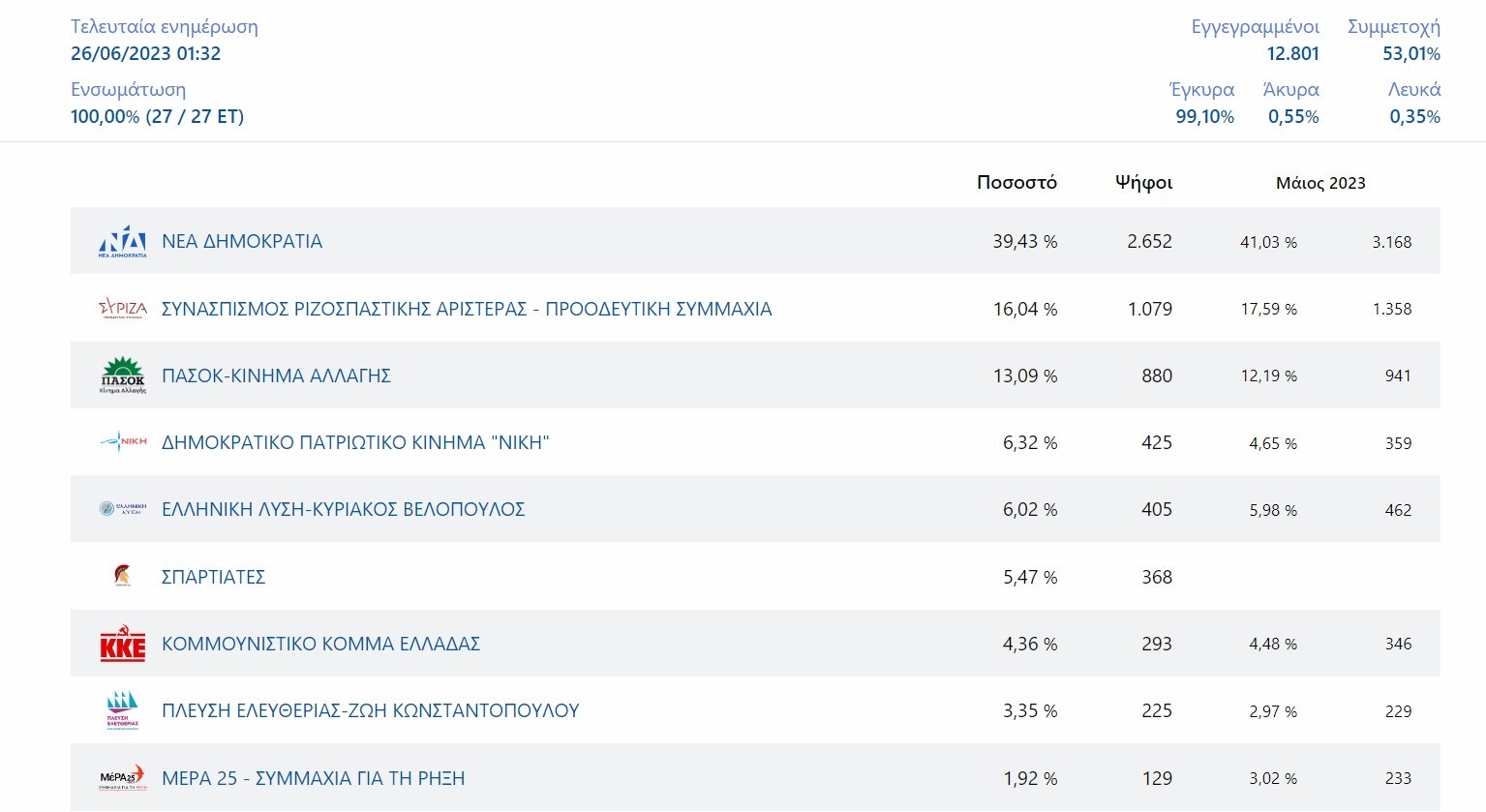Screen dimensions: 1486x812
Task: Click the Ψήφοι column header
Action: pos(1143,182)
